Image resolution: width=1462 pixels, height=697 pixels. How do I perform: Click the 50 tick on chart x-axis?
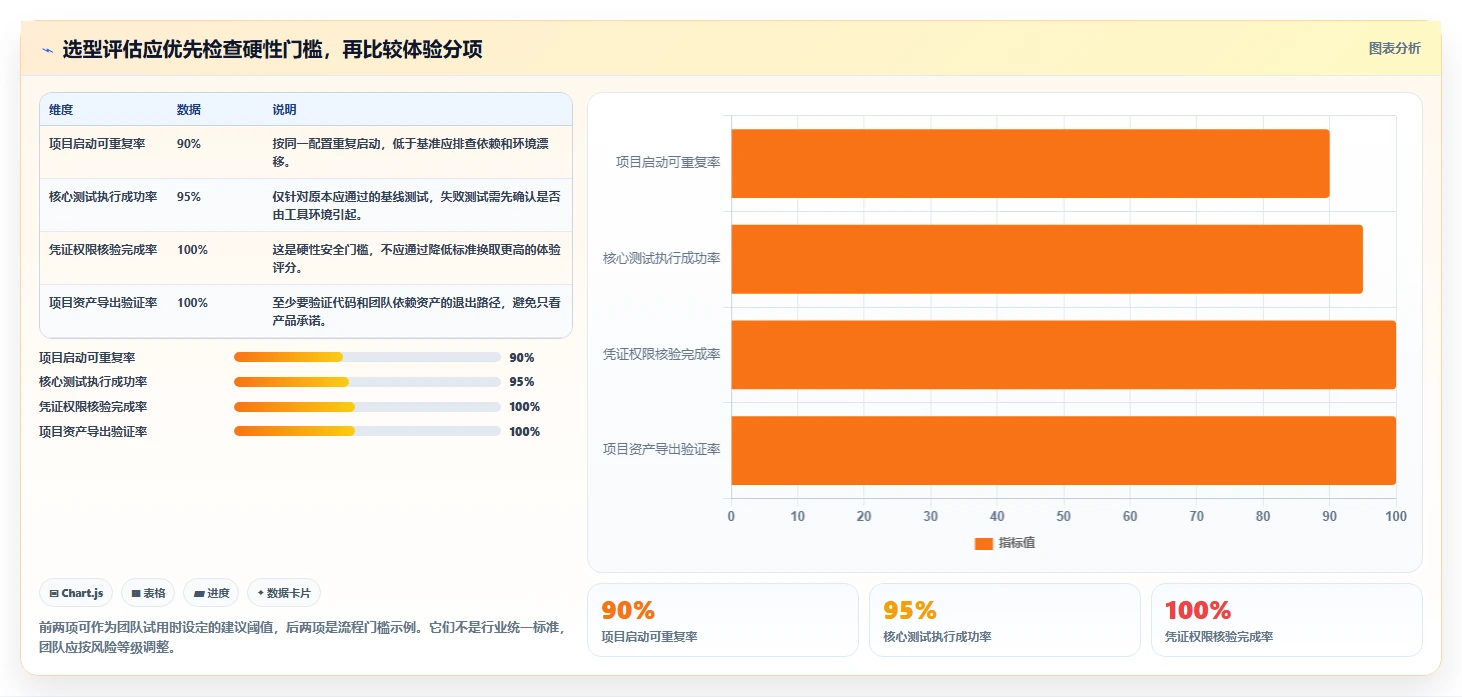point(1063,517)
